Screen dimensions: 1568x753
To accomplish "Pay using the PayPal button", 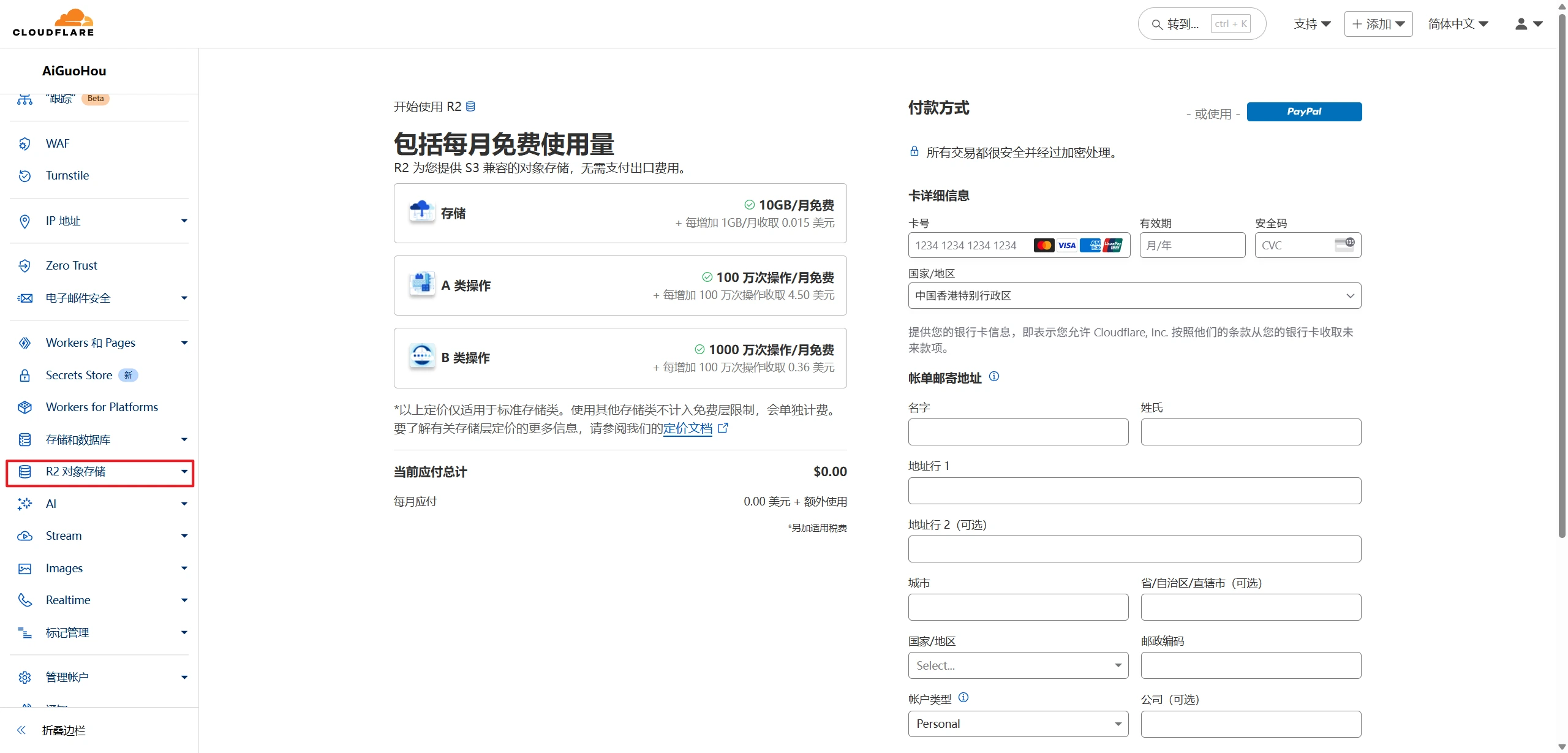I will [1304, 112].
